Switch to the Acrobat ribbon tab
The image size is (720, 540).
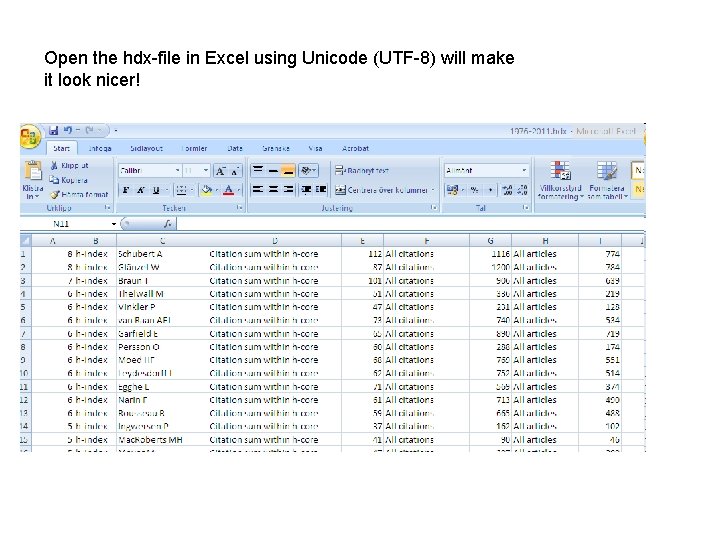tap(355, 148)
